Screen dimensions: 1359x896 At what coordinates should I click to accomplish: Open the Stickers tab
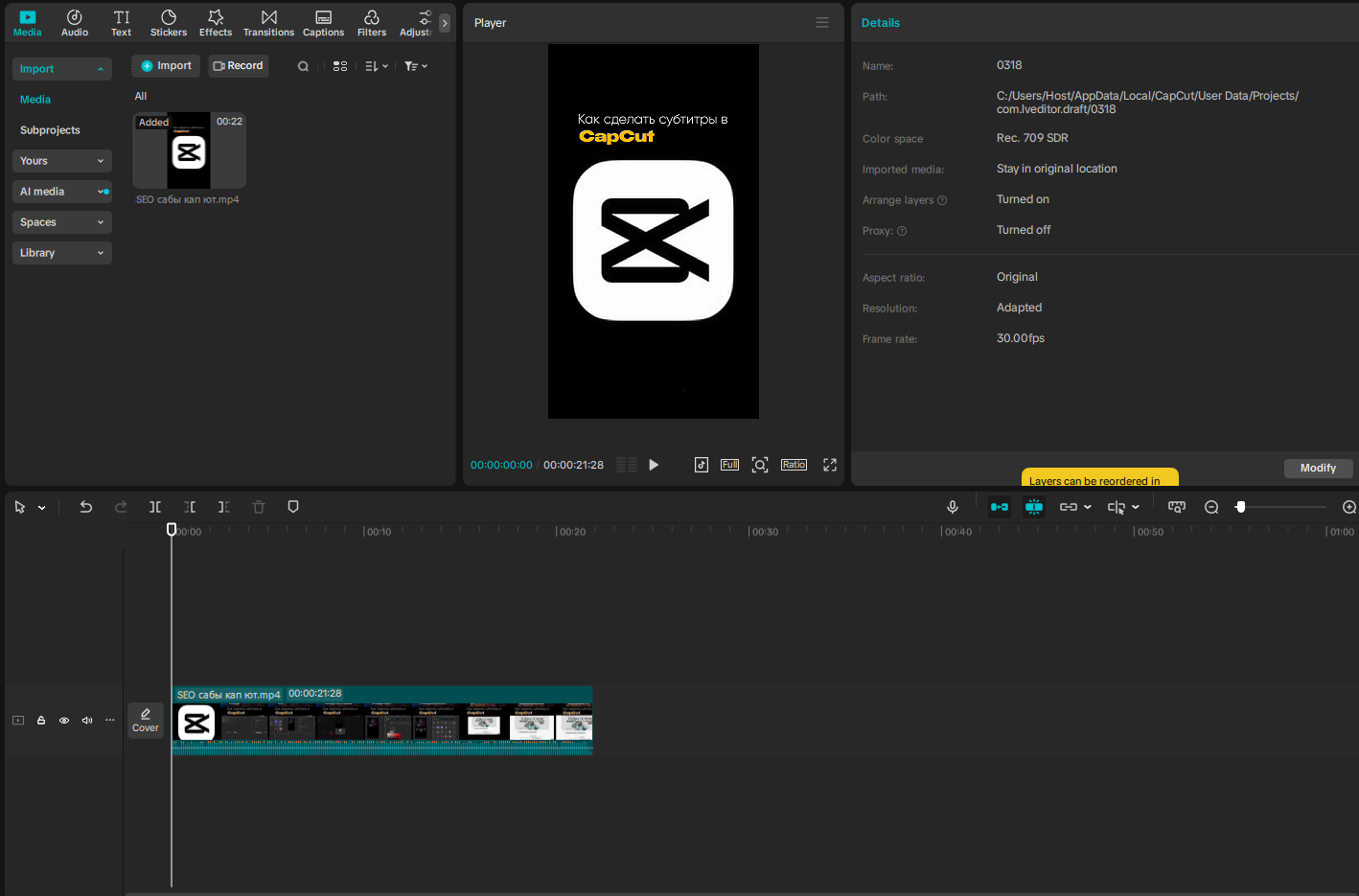coord(169,23)
